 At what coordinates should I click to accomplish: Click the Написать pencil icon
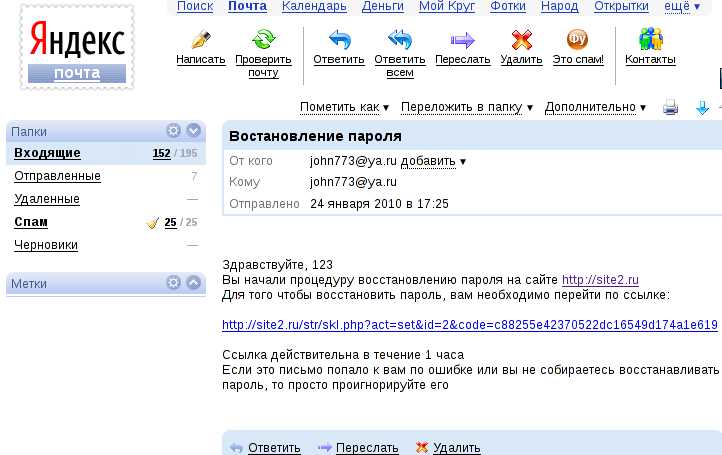pyautogui.click(x=201, y=40)
